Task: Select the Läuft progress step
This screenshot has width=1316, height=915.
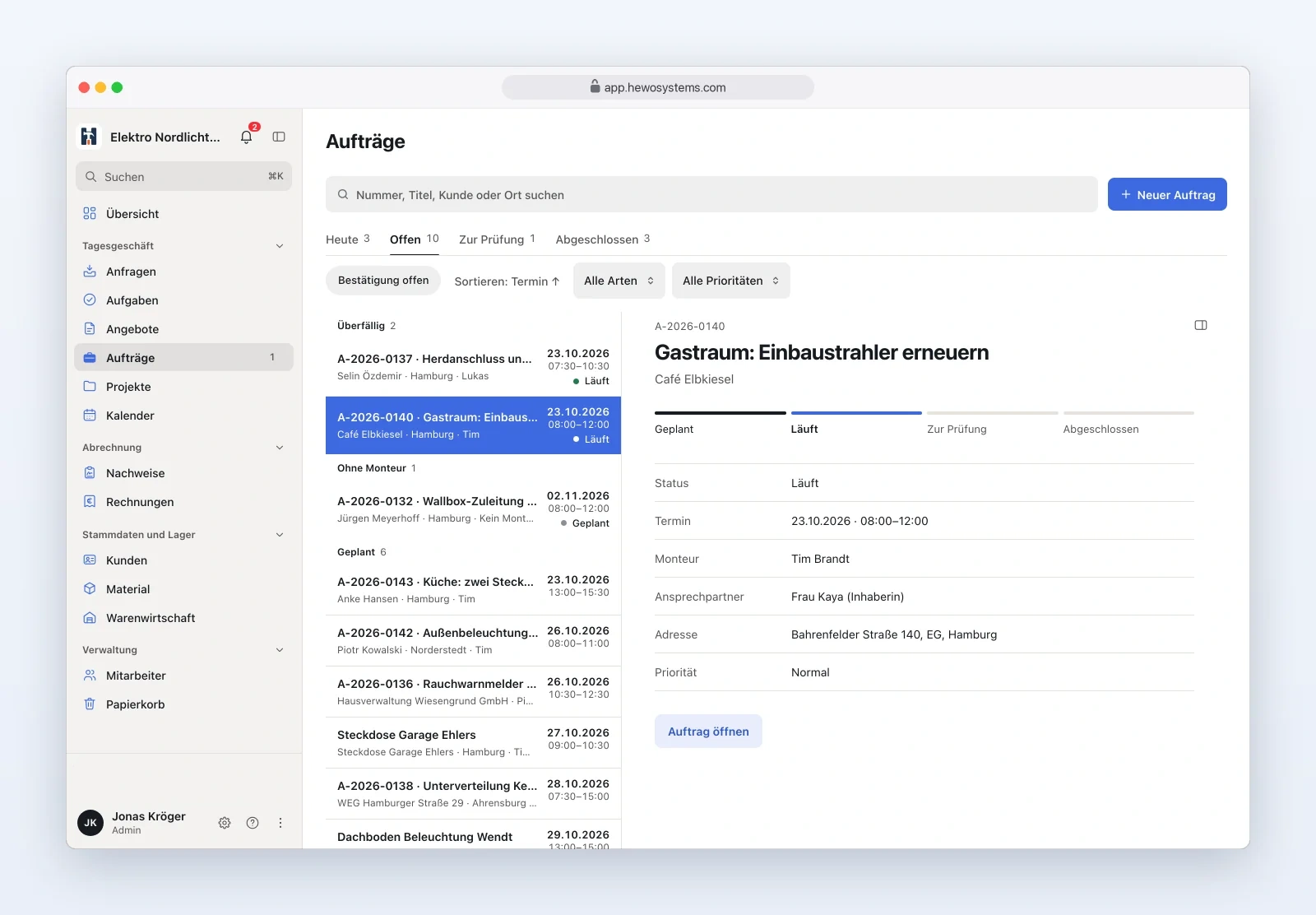Action: tap(856, 422)
